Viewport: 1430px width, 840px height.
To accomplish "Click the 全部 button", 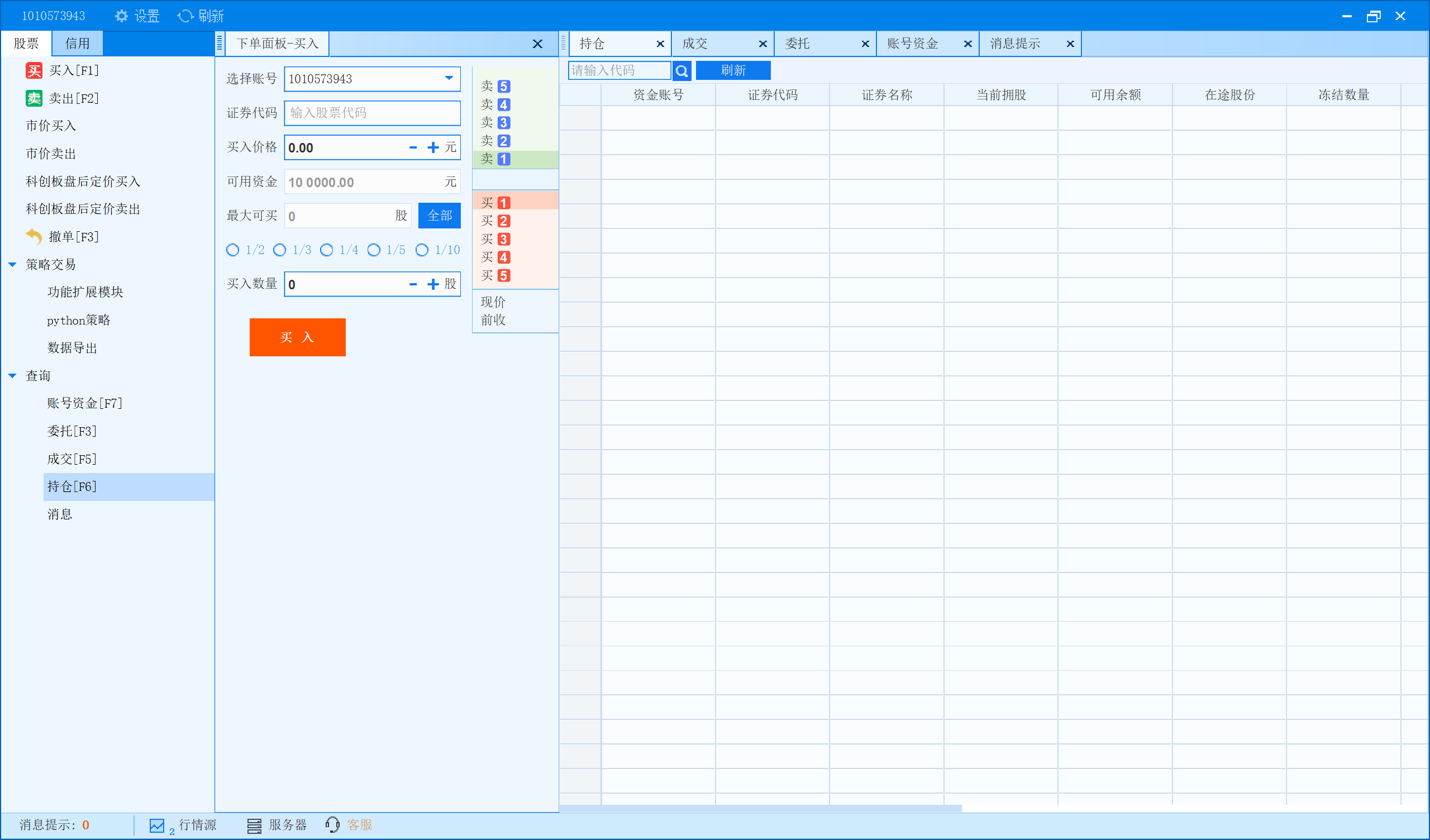I will 439,216.
